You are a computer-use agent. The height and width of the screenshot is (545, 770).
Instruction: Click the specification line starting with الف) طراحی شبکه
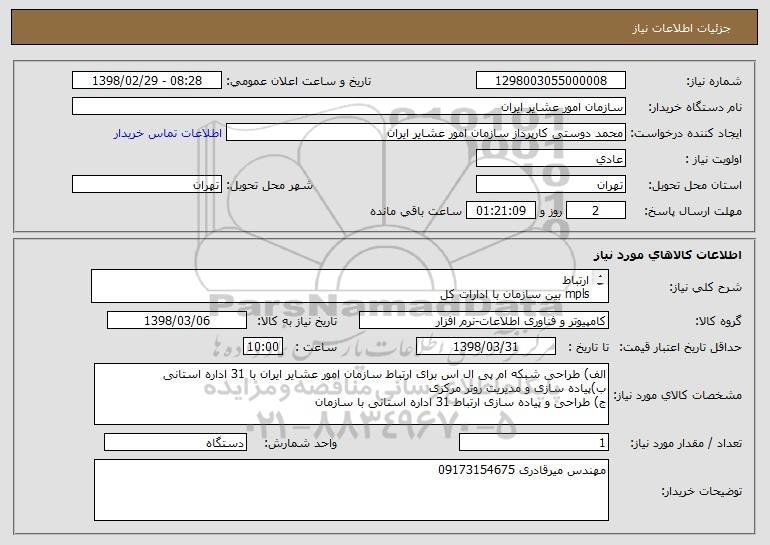(385, 374)
